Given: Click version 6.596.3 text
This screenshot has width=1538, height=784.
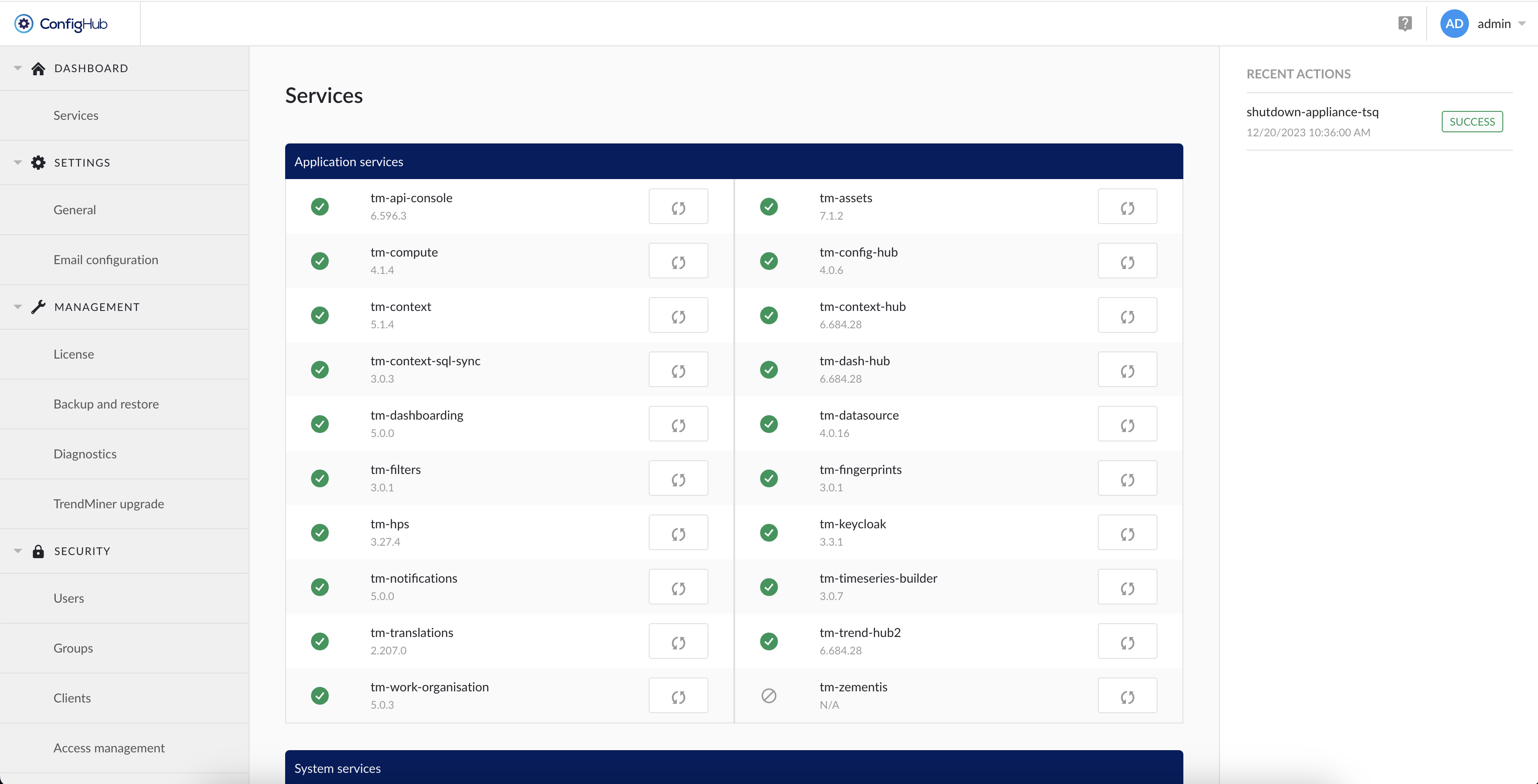Looking at the screenshot, I should [388, 216].
